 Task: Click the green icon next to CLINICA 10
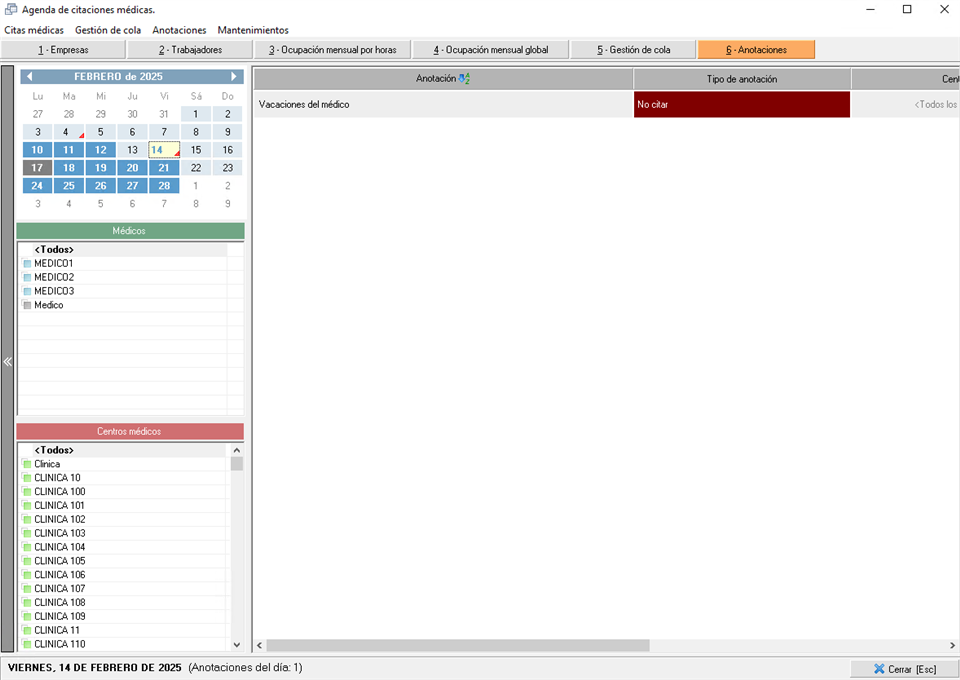(x=27, y=478)
